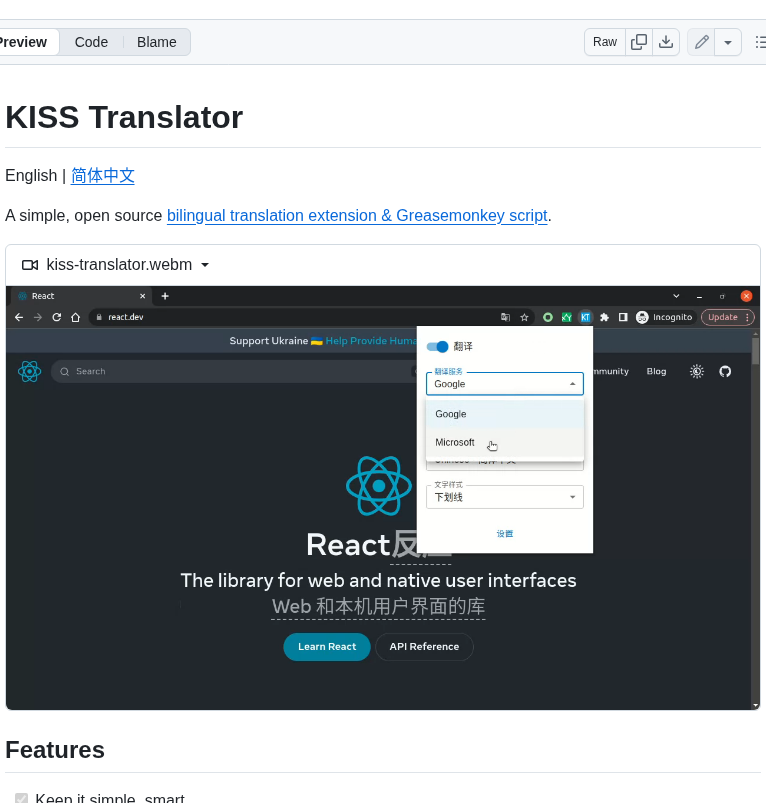
Task: Click the React logo in site header
Action: (29, 372)
